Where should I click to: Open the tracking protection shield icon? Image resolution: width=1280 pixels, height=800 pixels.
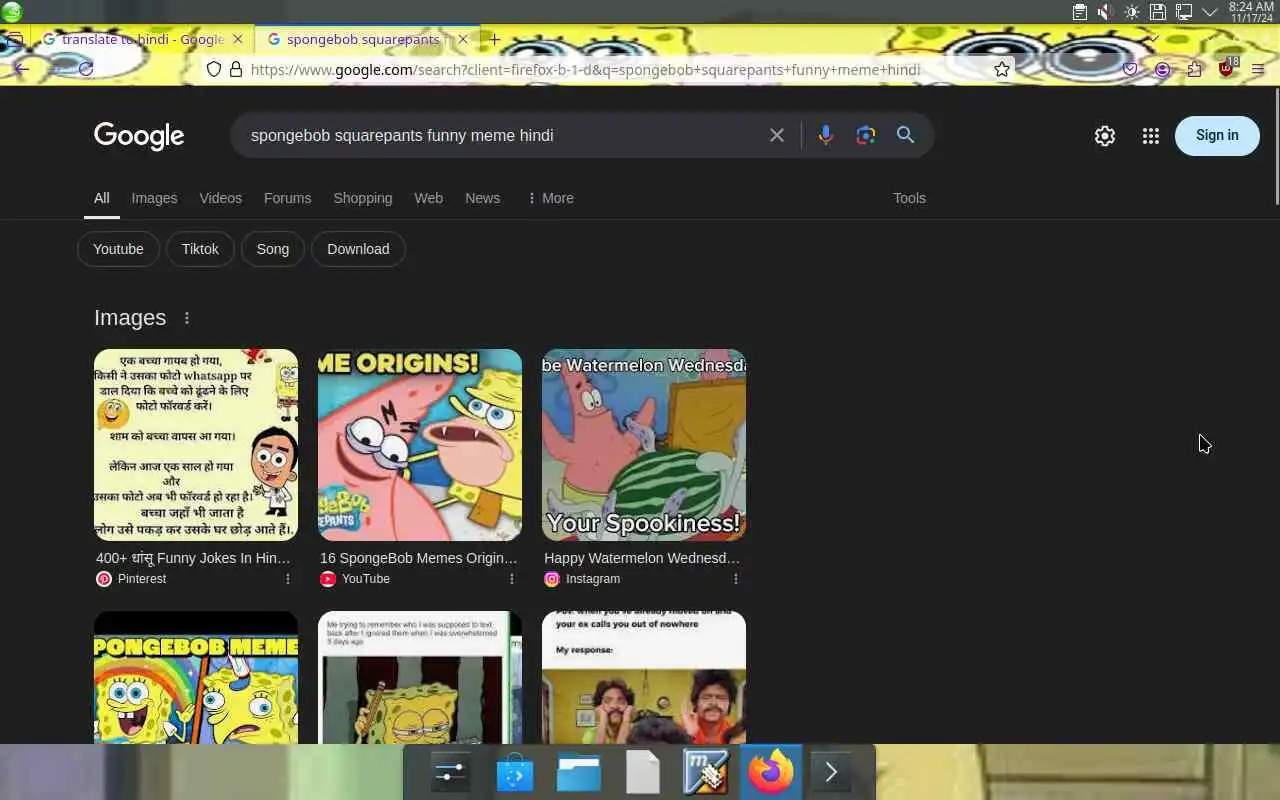tap(214, 69)
